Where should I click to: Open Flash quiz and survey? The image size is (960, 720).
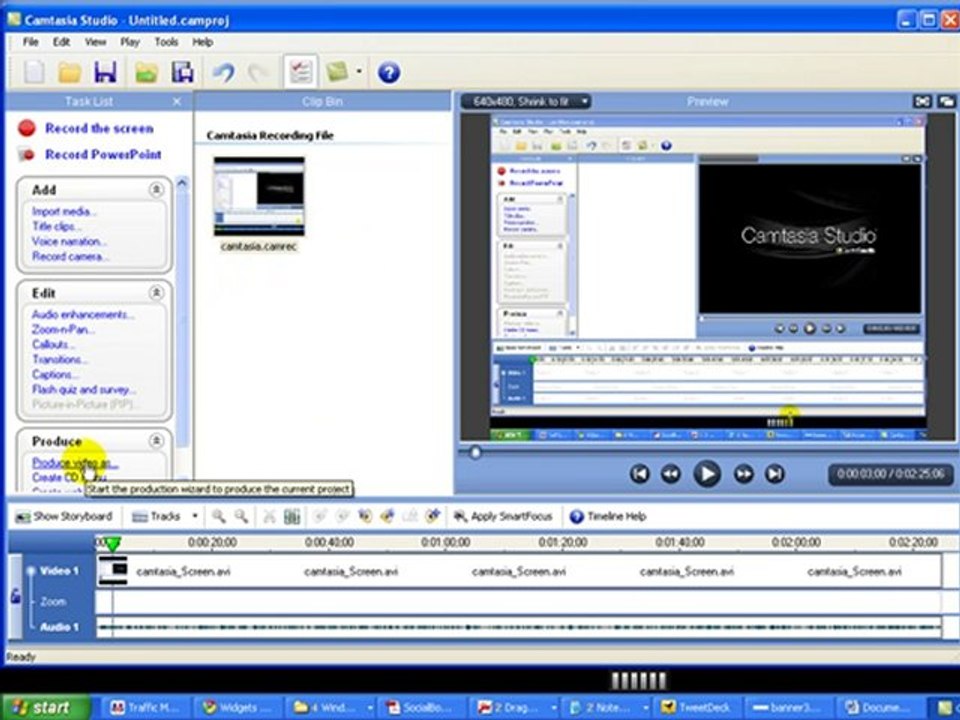point(84,389)
